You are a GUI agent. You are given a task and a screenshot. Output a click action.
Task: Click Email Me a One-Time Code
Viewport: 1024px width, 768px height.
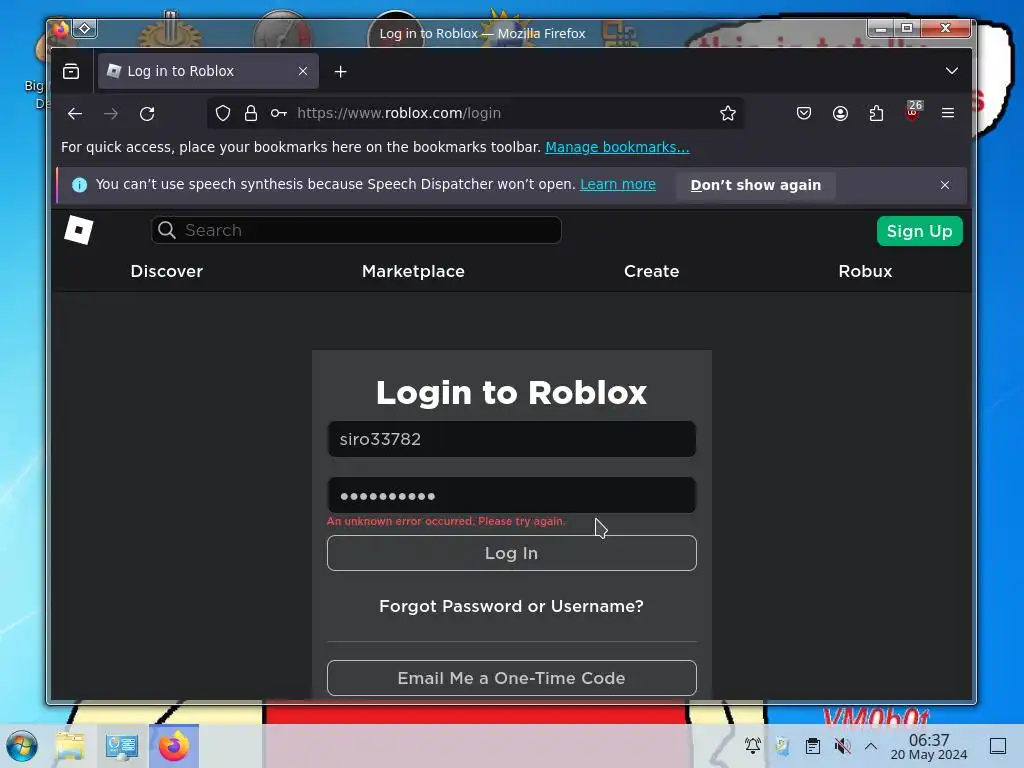(511, 678)
